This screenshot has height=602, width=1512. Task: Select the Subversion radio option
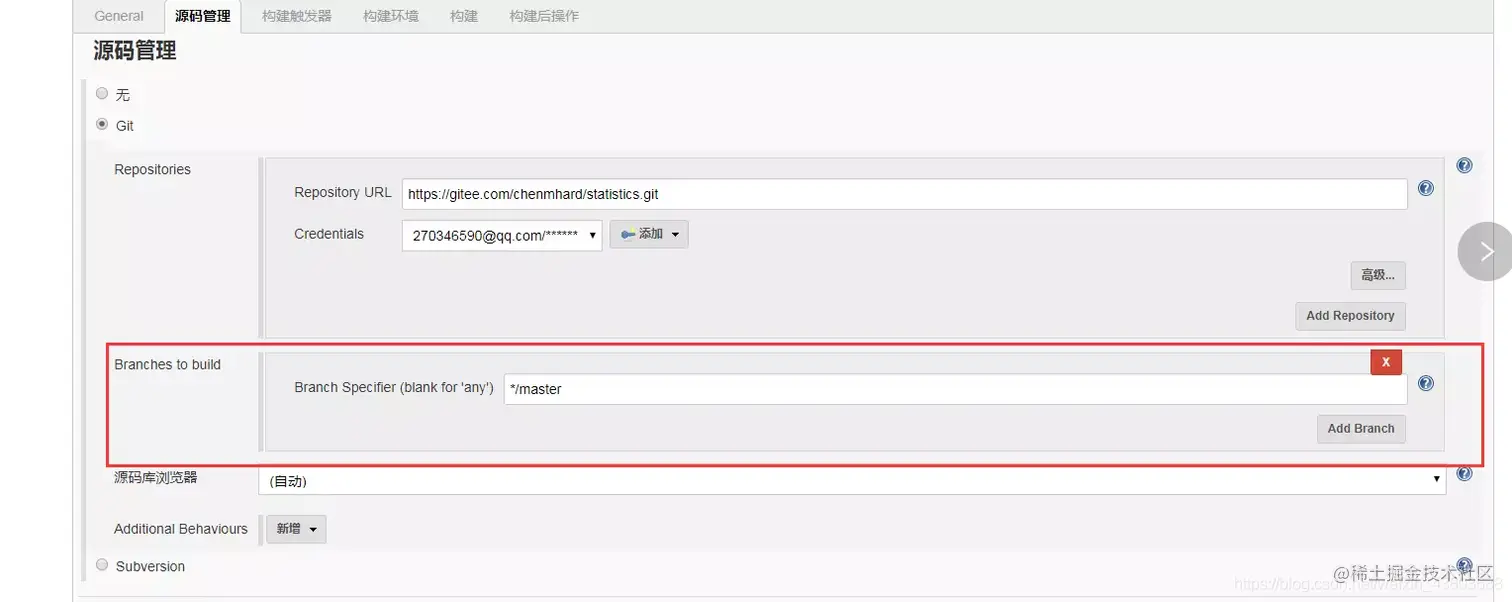102,565
